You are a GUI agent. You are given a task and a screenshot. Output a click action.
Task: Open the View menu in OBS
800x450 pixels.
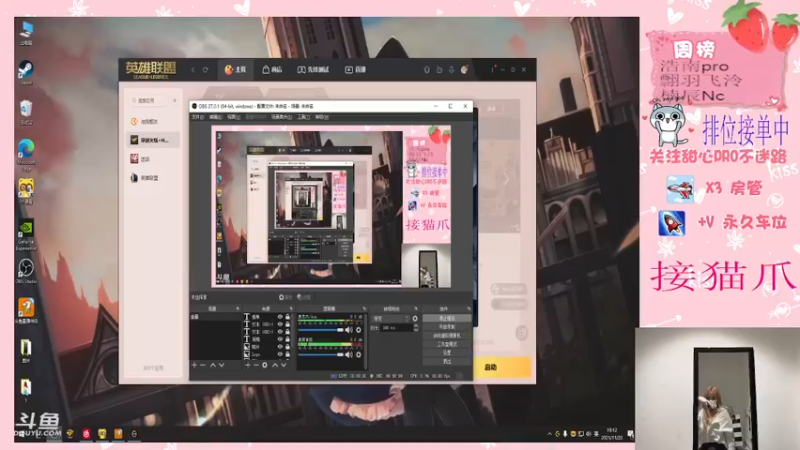(234, 117)
